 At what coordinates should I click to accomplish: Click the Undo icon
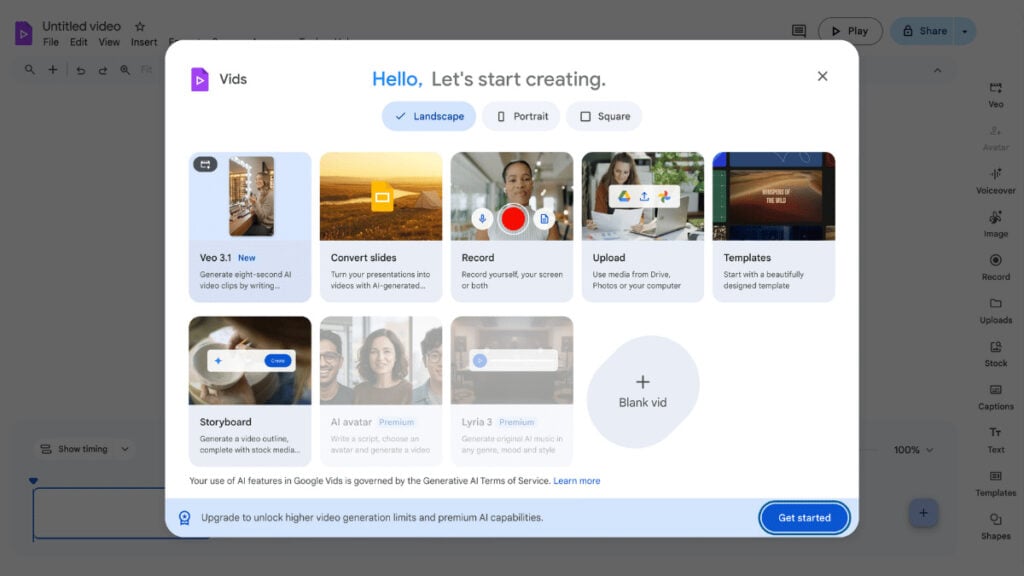point(80,70)
